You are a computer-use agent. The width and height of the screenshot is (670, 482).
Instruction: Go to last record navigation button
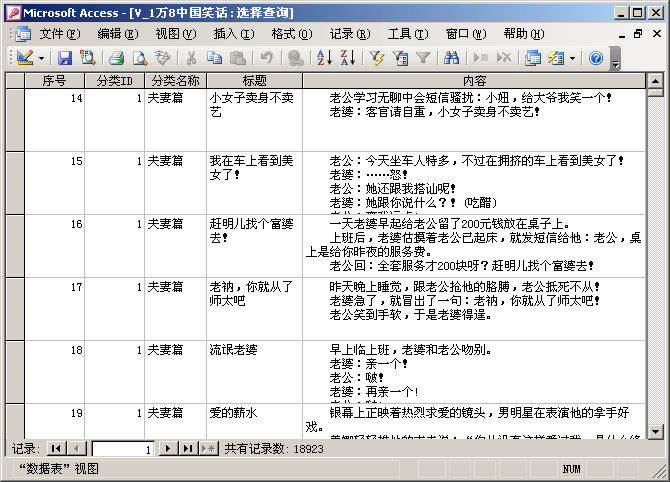[188, 449]
